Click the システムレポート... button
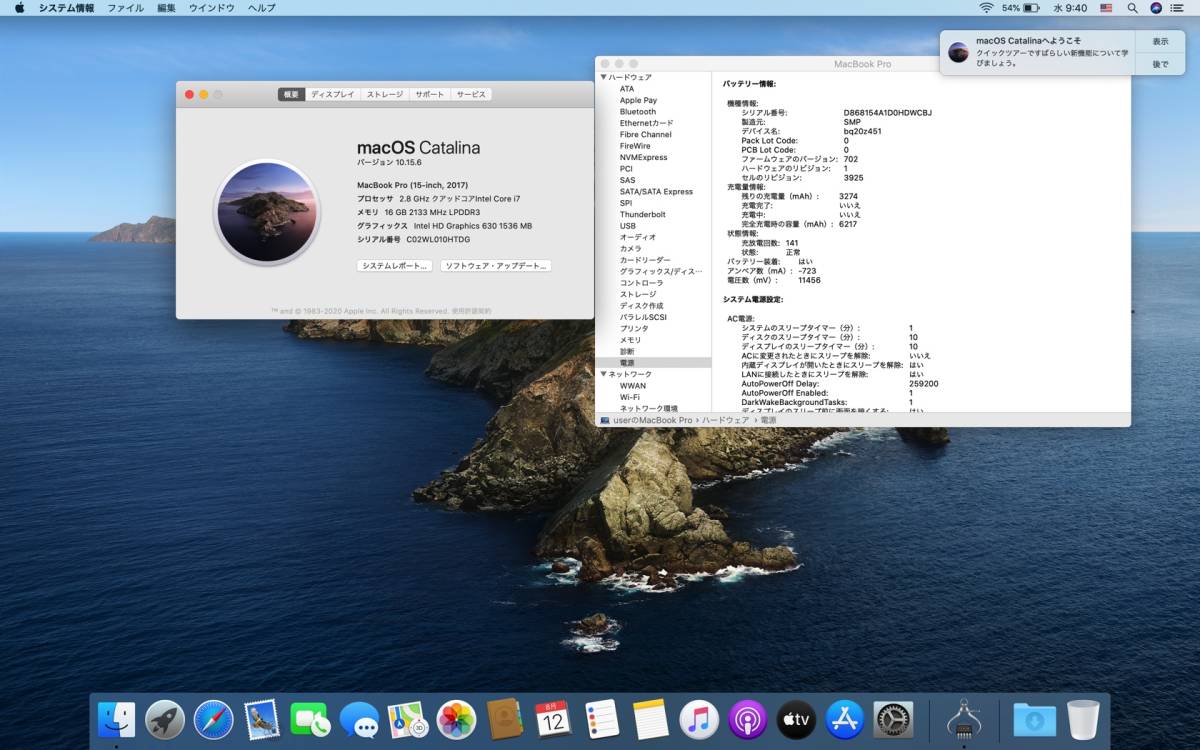1200x750 pixels. [x=395, y=266]
